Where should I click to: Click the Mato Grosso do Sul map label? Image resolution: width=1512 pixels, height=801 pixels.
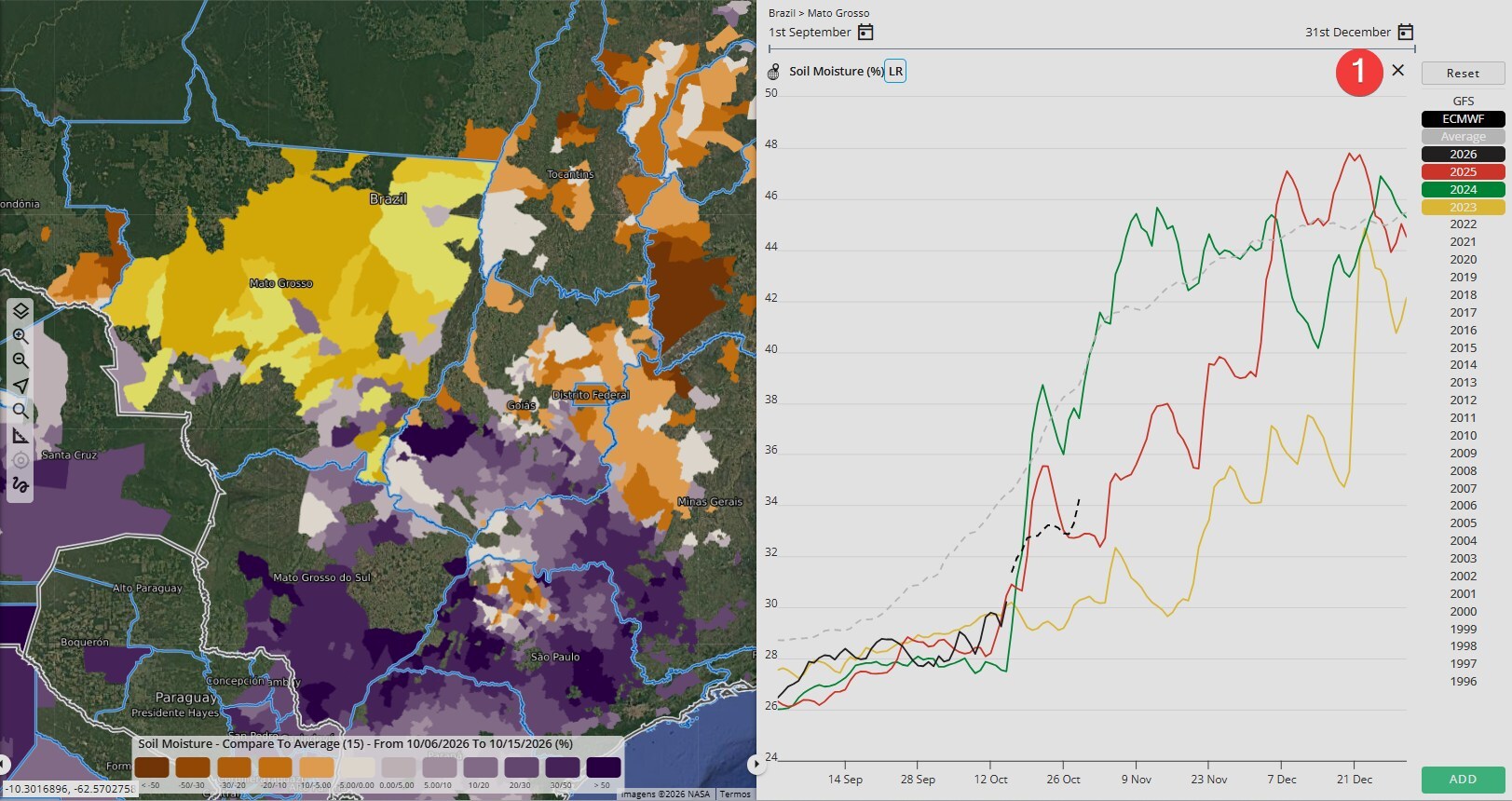[321, 577]
